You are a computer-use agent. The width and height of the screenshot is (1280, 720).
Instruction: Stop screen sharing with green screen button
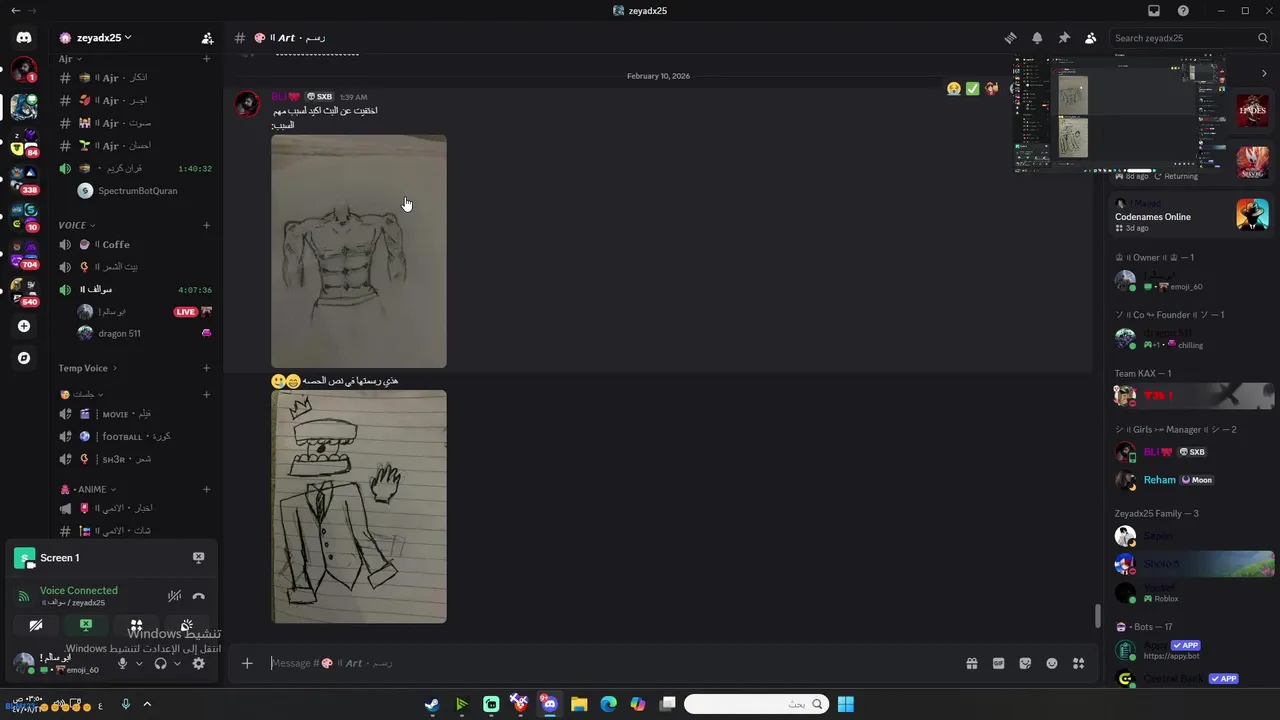(86, 625)
